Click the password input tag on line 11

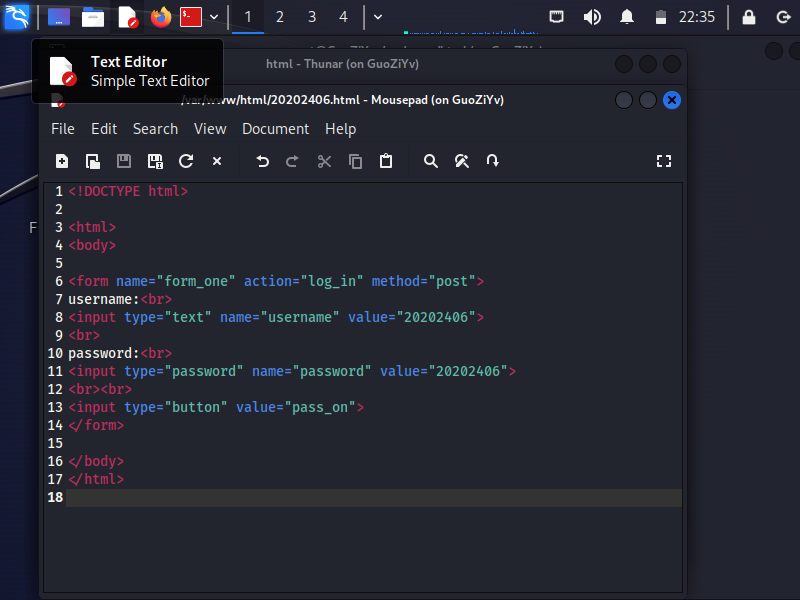292,371
